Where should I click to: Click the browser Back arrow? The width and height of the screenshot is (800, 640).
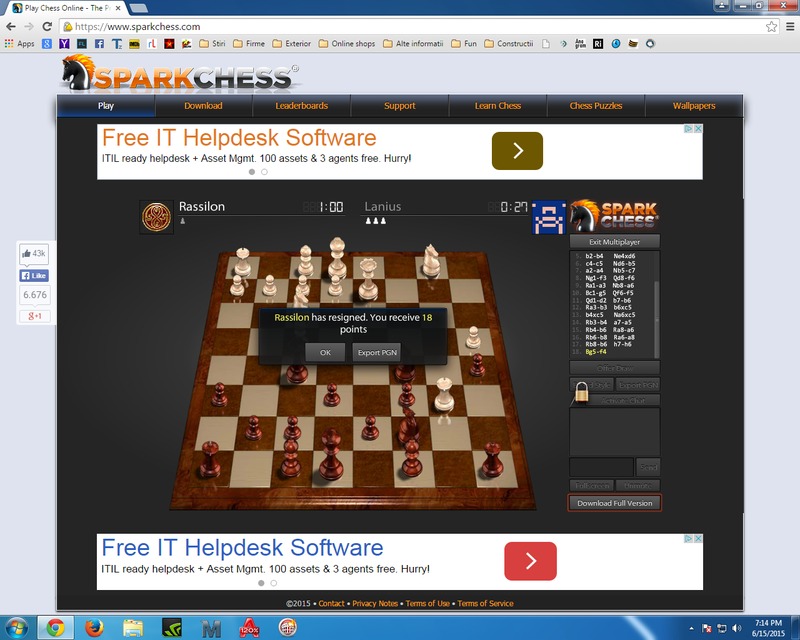pos(11,27)
